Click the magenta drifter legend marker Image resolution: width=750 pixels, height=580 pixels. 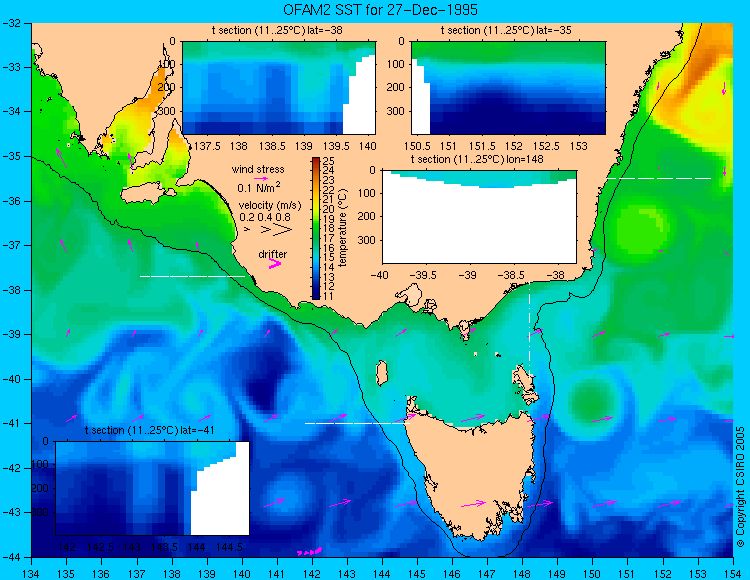coord(275,264)
